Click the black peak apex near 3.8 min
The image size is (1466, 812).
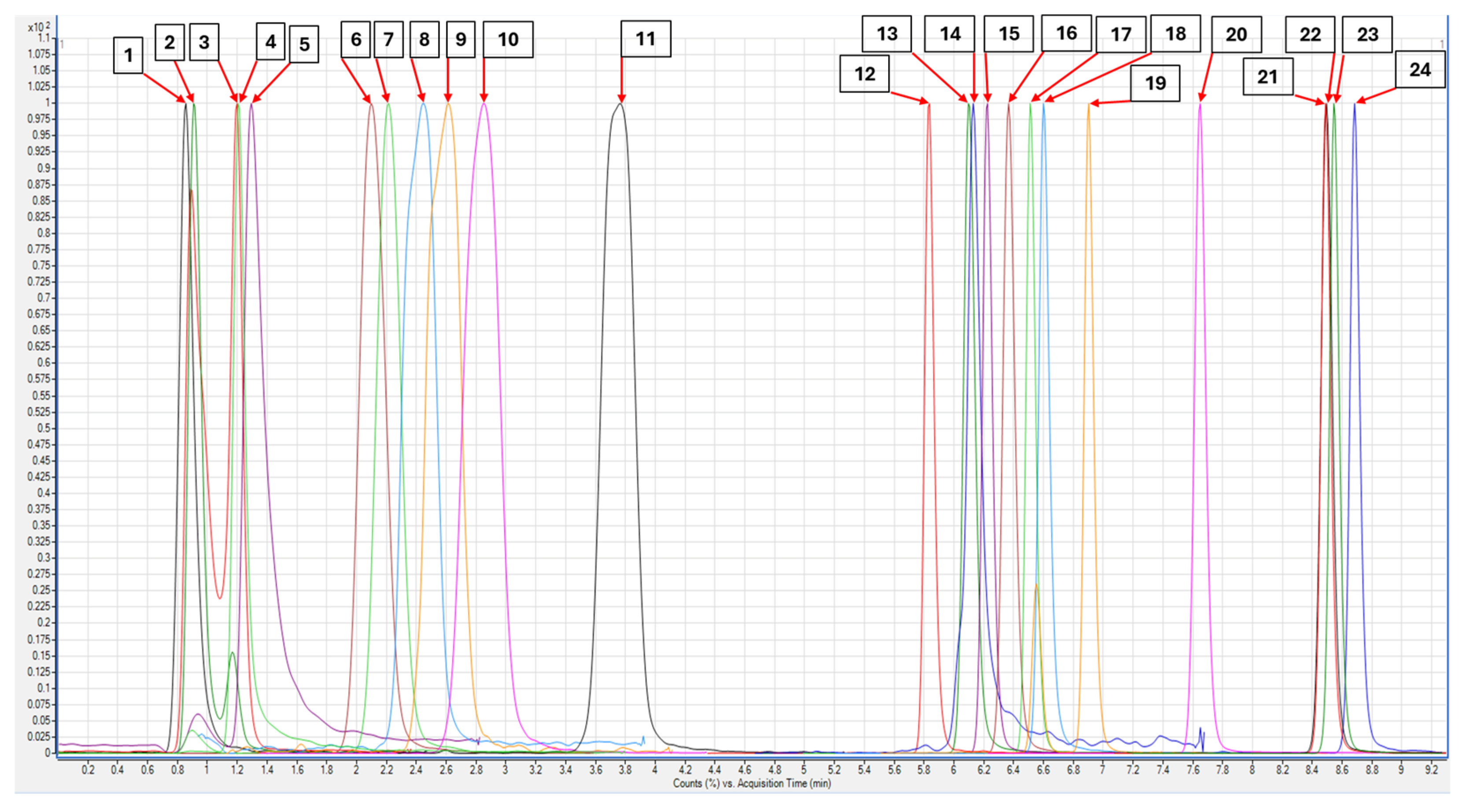click(620, 104)
